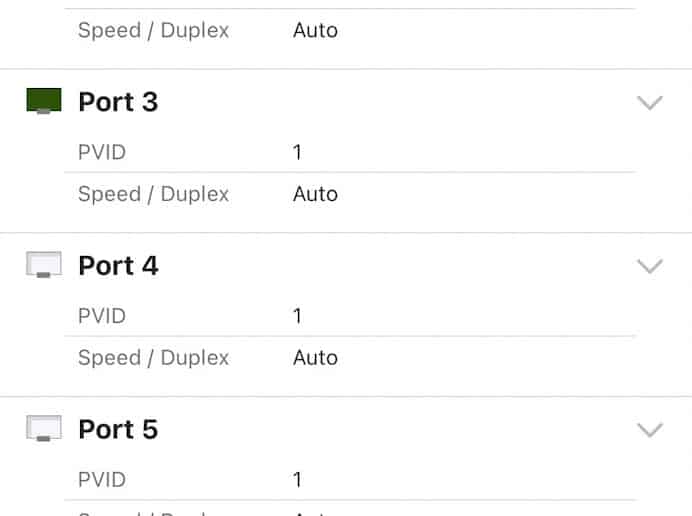Change Port 3 Auto speed value
This screenshot has height=516, width=692.
click(x=316, y=194)
